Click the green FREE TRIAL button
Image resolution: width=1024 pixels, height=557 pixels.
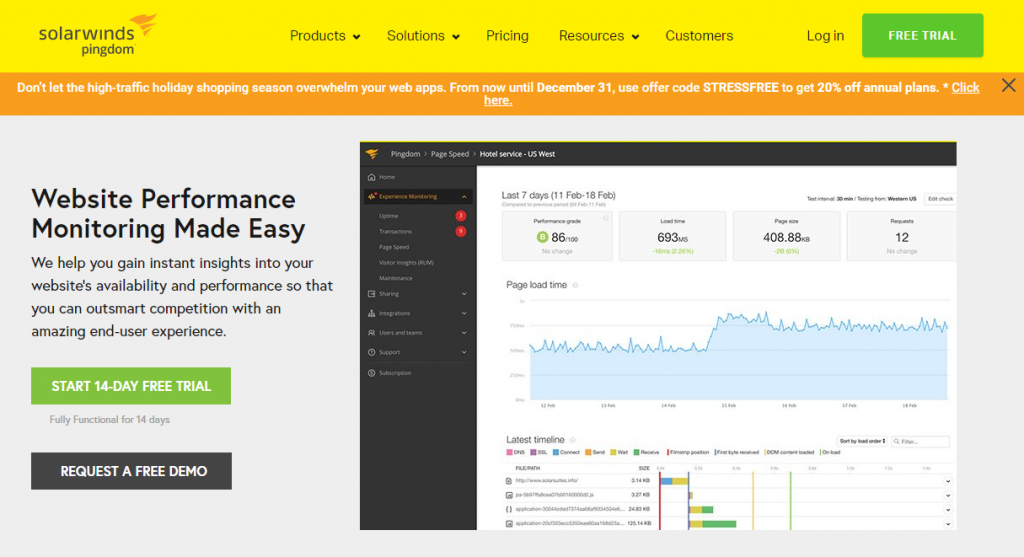(922, 35)
